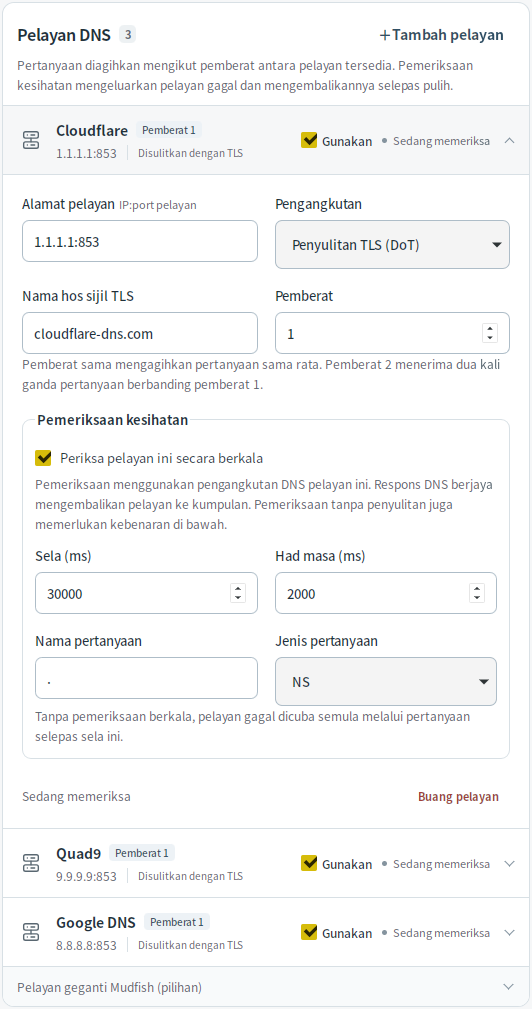Toggle Periksa pelayan ini secara berkala checkbox

(44, 458)
